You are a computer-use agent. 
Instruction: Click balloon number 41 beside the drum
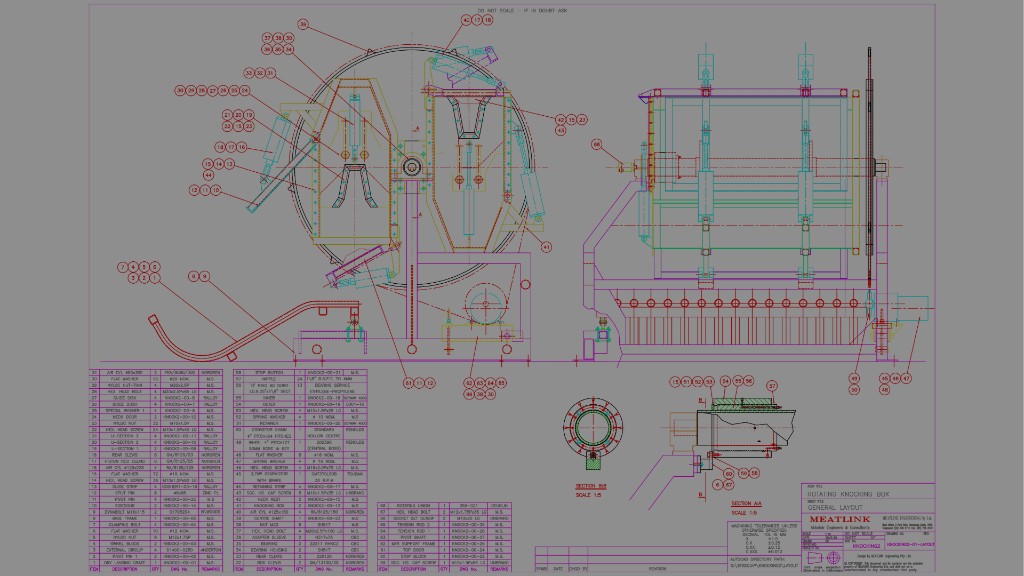546,247
